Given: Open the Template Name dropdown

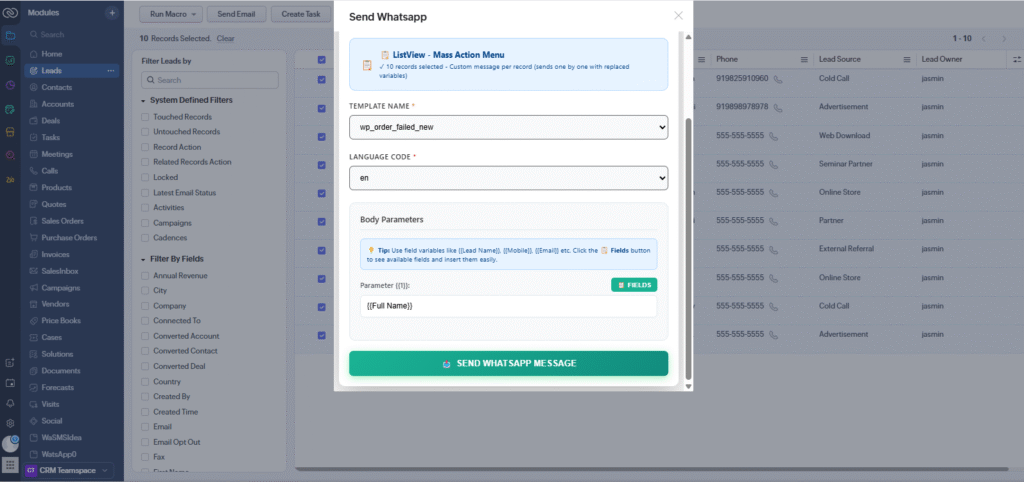Looking at the screenshot, I should point(508,127).
